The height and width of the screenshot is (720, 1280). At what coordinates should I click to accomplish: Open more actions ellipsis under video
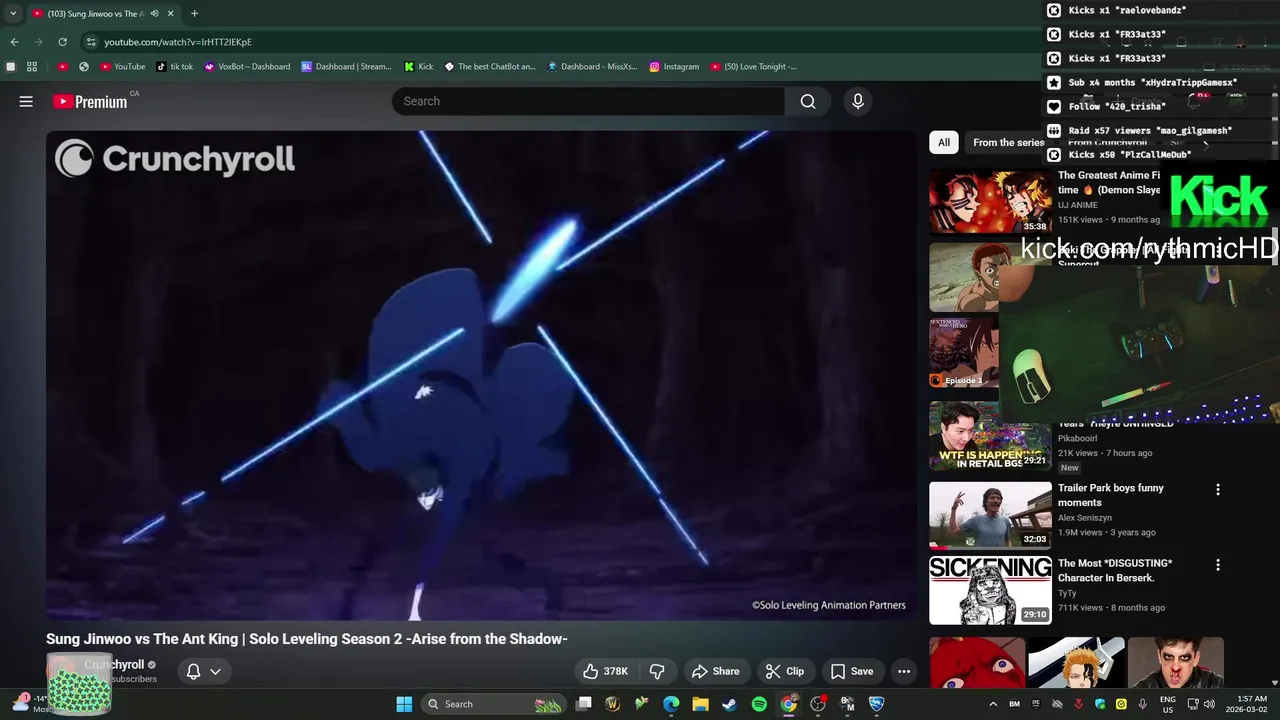click(x=904, y=671)
